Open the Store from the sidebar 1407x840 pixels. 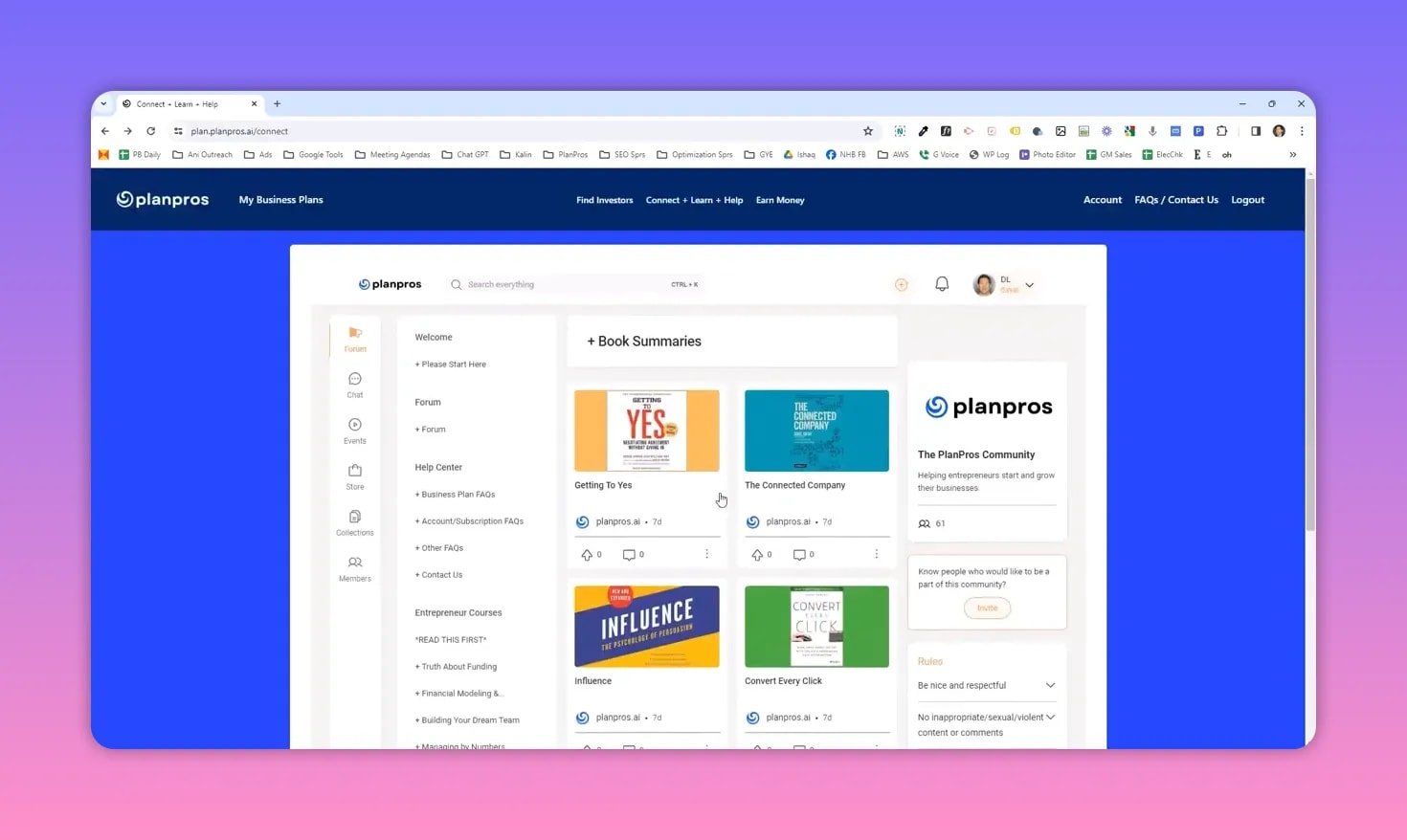354,476
